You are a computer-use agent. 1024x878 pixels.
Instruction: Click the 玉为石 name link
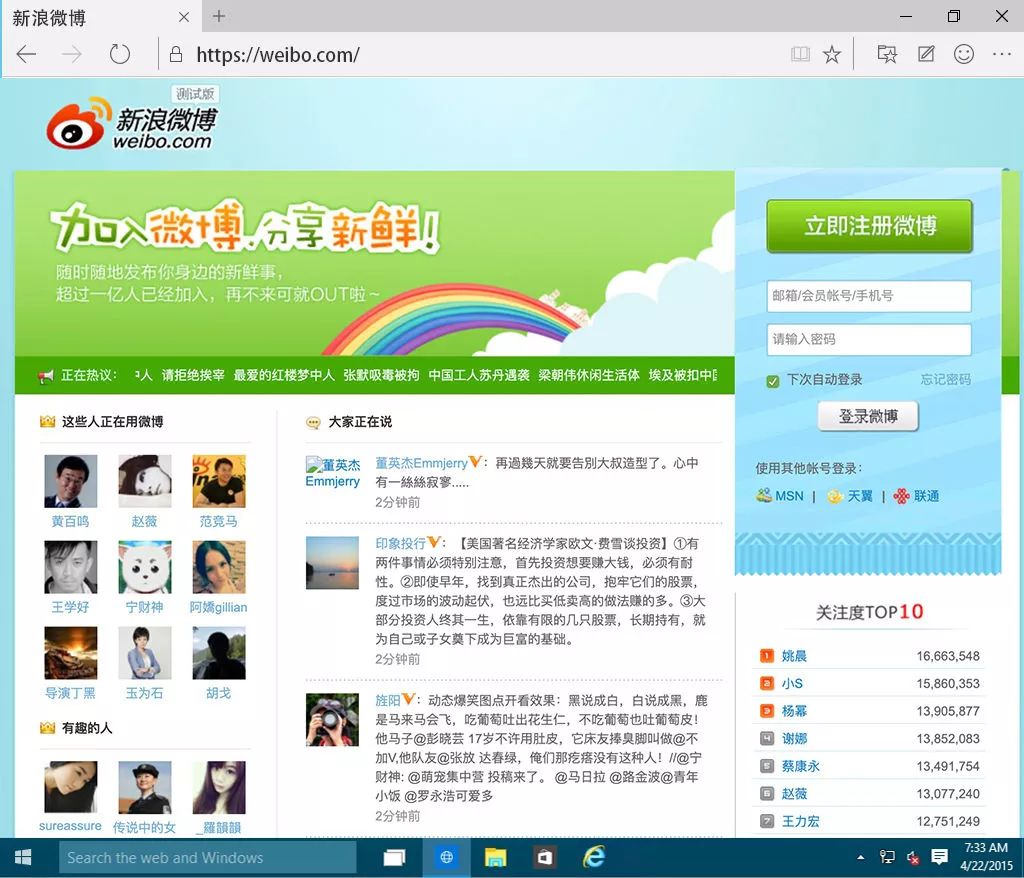pos(144,693)
